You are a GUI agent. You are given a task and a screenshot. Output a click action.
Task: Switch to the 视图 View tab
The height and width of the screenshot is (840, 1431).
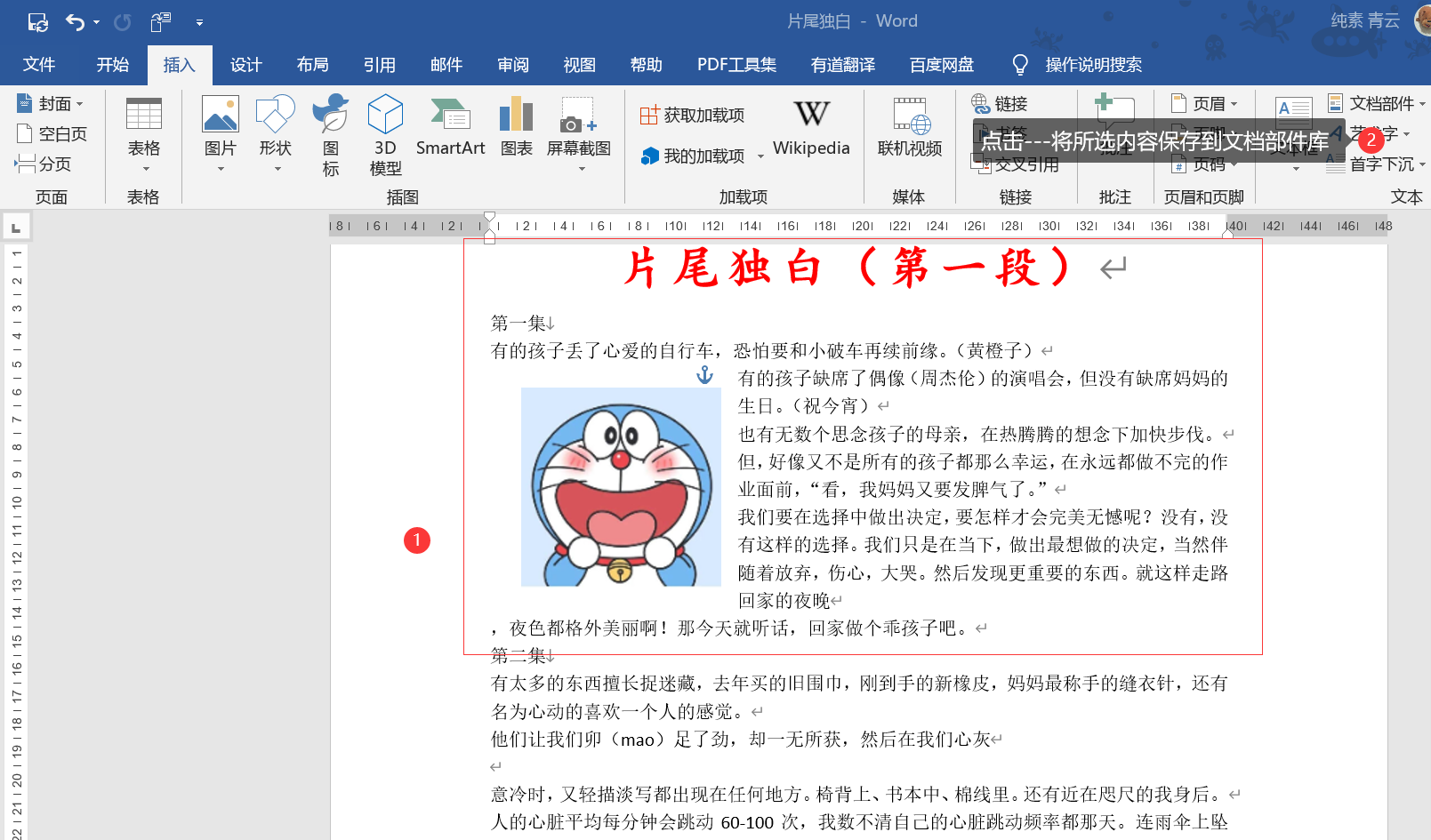(579, 65)
